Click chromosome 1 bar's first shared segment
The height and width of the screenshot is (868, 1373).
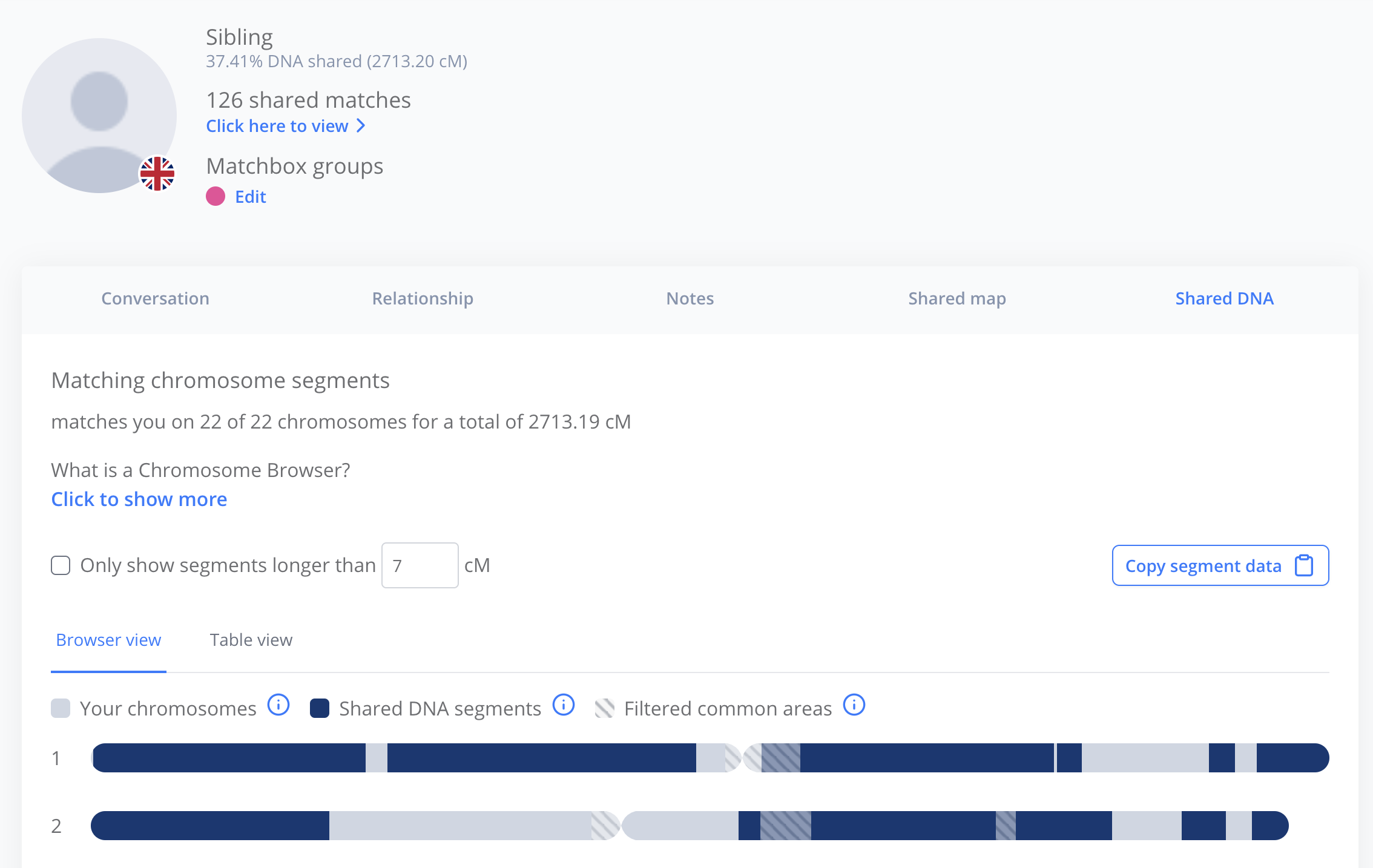coord(229,758)
